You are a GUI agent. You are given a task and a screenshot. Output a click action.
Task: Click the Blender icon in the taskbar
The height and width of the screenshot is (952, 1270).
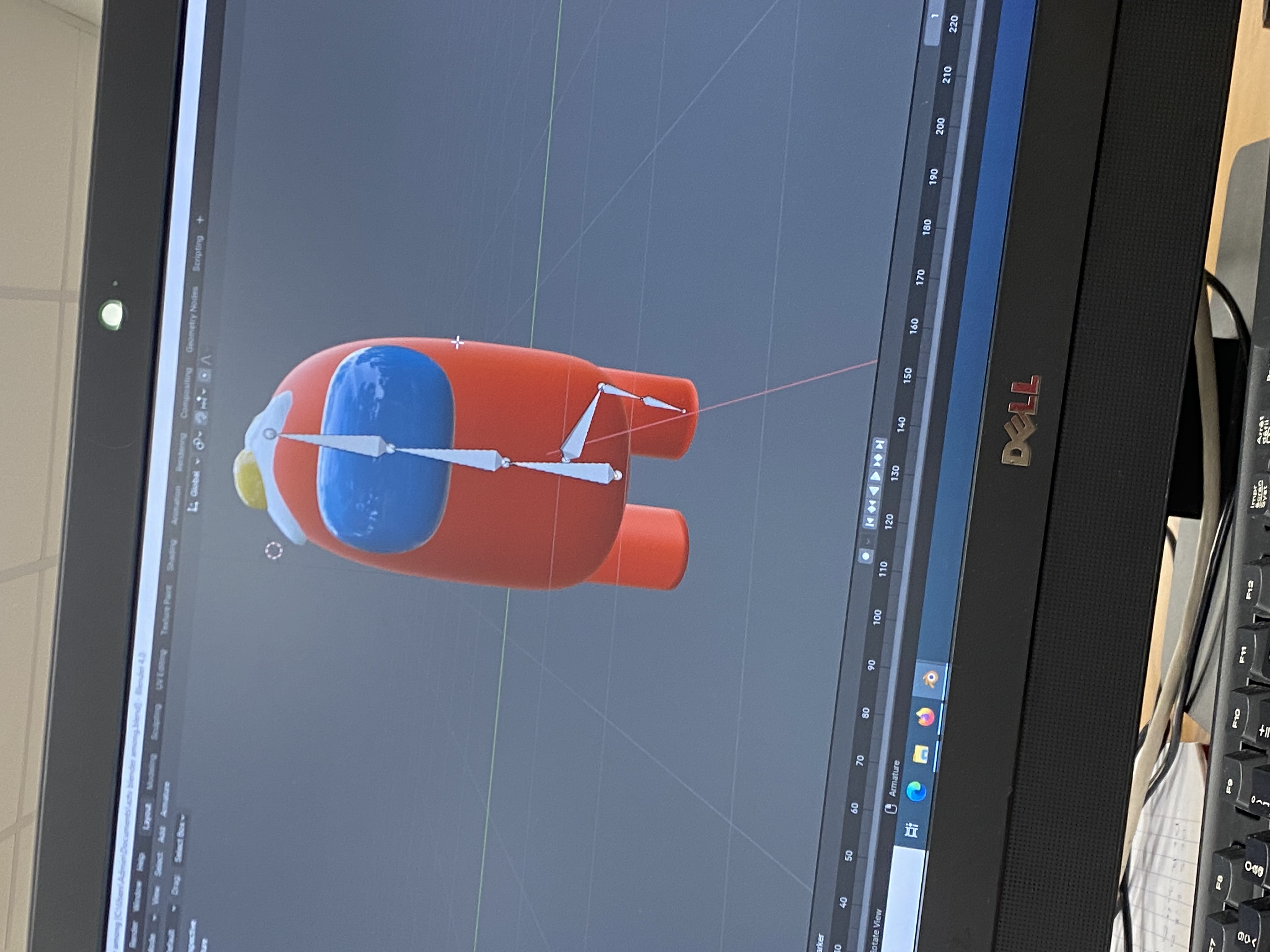pos(930,679)
